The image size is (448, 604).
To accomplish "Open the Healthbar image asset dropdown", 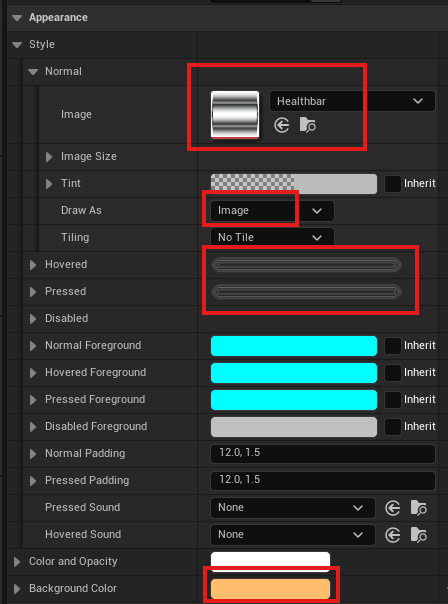I will tap(352, 101).
